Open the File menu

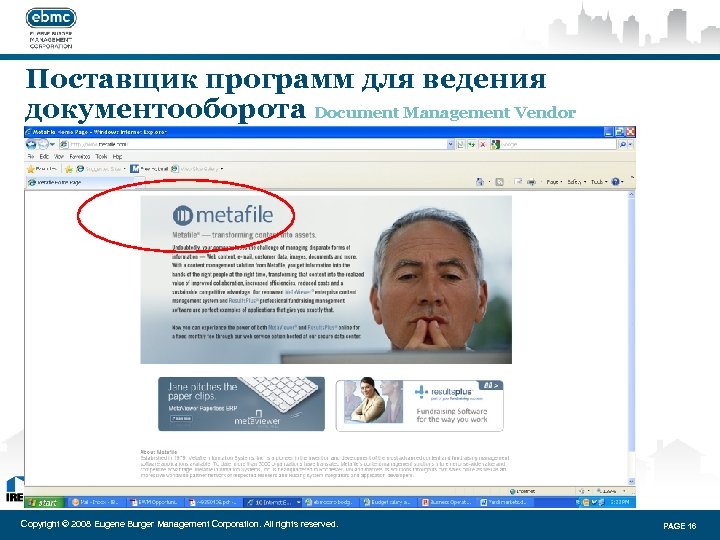tap(31, 157)
